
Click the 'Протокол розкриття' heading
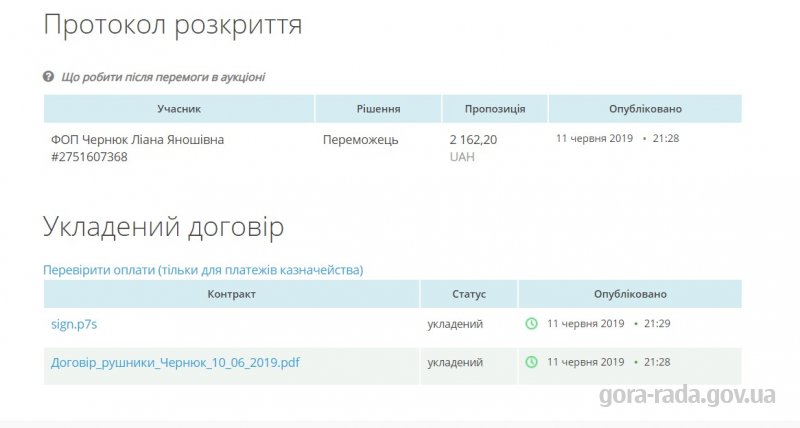point(173,24)
